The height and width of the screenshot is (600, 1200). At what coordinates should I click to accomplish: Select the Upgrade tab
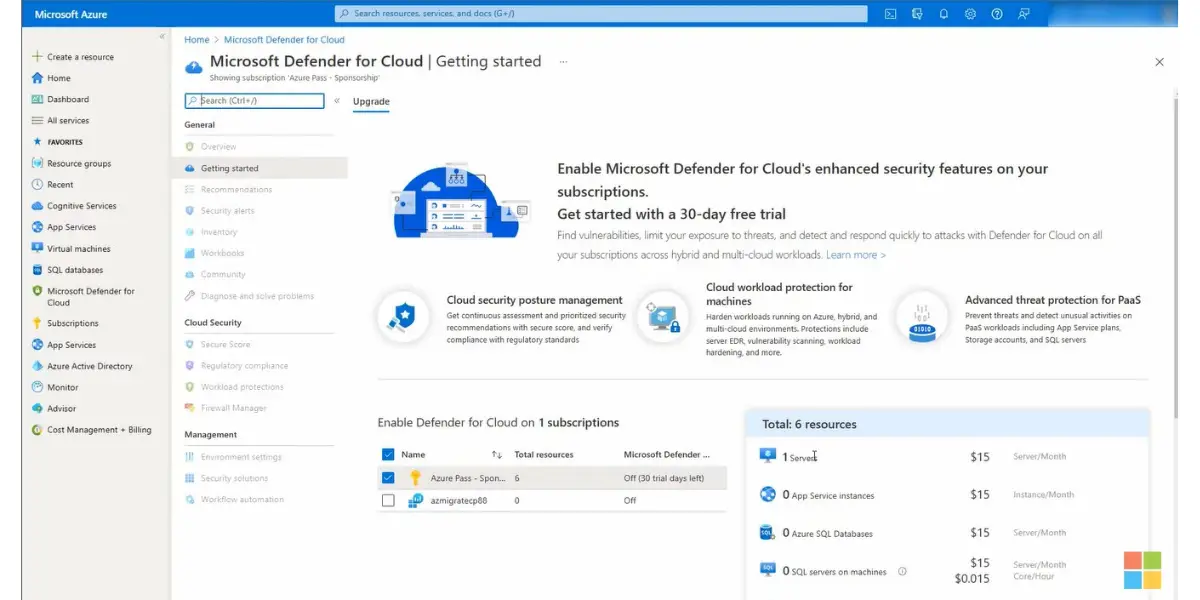click(x=371, y=101)
